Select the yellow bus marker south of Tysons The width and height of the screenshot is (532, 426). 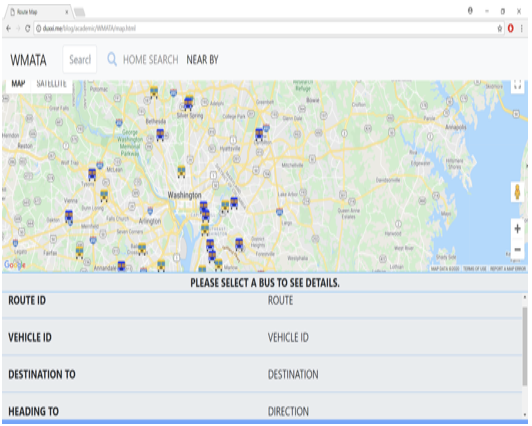(x=104, y=195)
